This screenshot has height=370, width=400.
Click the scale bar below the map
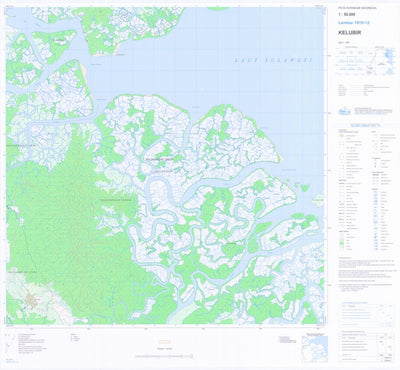(164, 356)
